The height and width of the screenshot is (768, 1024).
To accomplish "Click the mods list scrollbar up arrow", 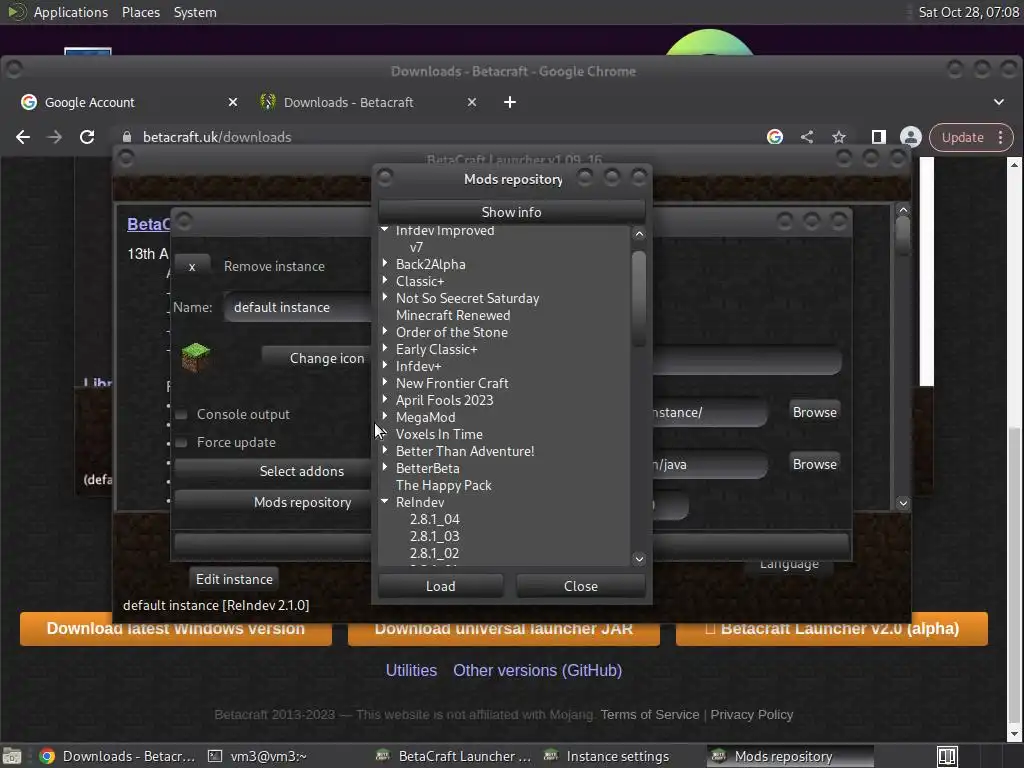I will [639, 234].
